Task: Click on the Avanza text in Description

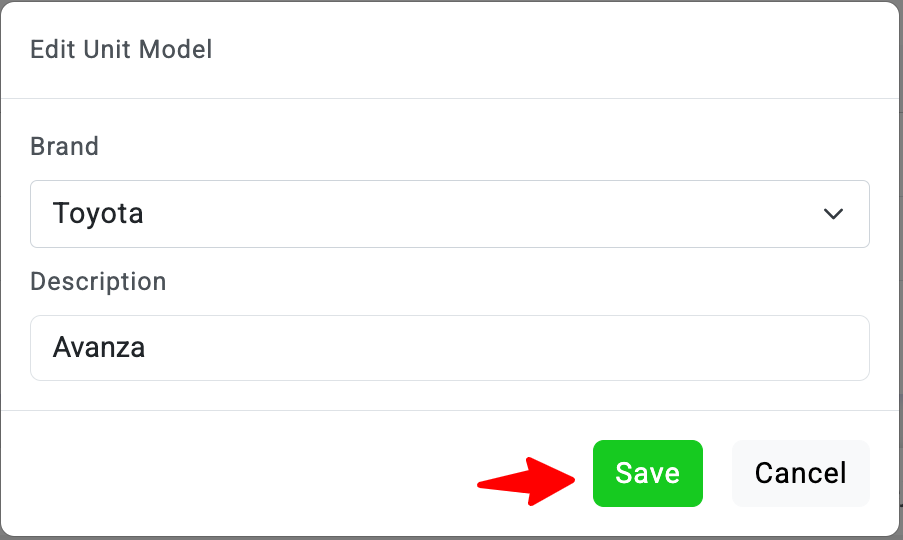Action: pos(99,348)
